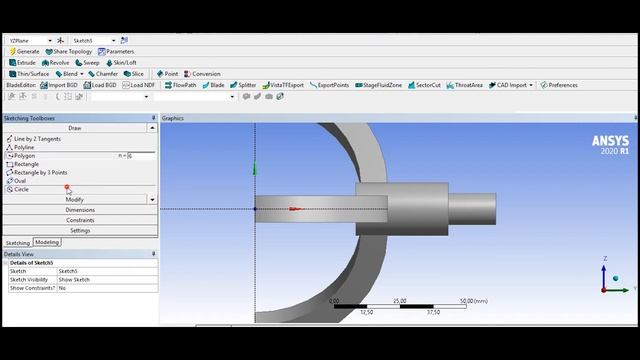Select the Oval draw tool

(16, 181)
